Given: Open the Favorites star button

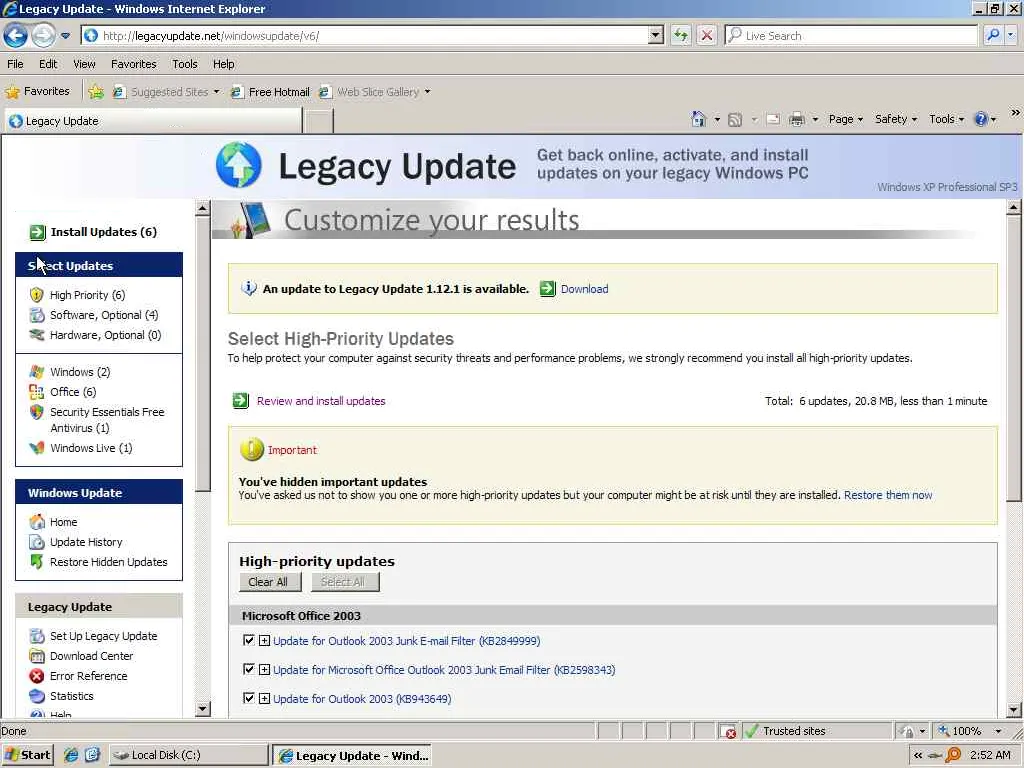Looking at the screenshot, I should [x=38, y=91].
